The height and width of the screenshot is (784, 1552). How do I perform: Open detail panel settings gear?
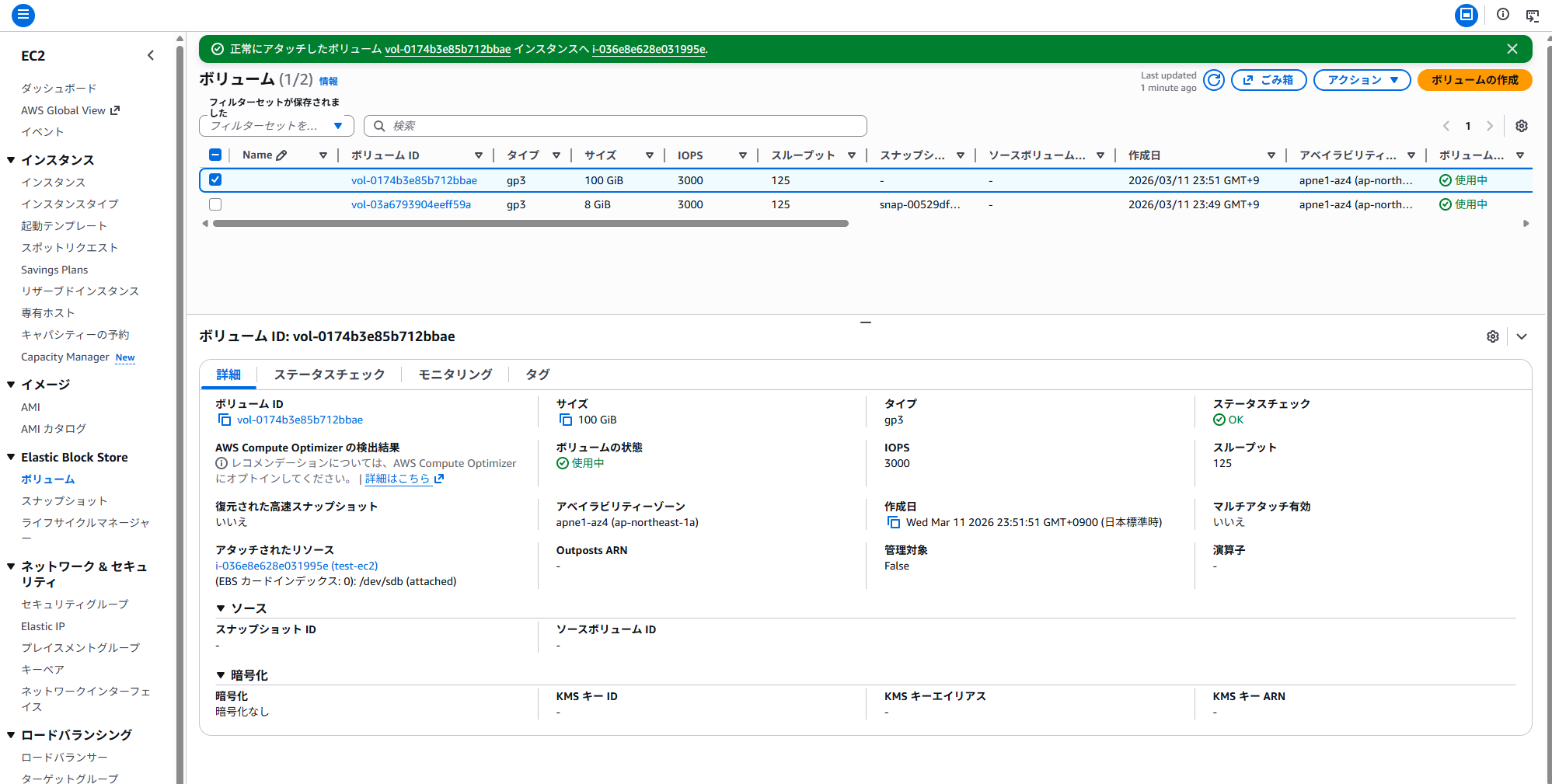tap(1493, 336)
